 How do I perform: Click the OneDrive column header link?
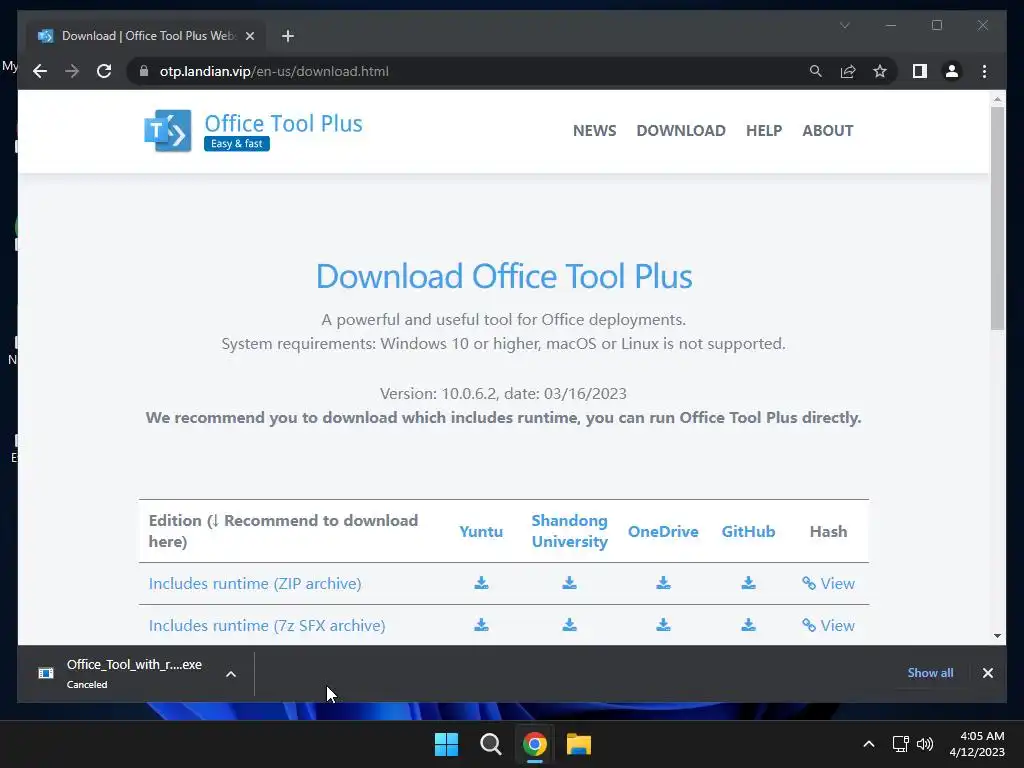tap(664, 532)
